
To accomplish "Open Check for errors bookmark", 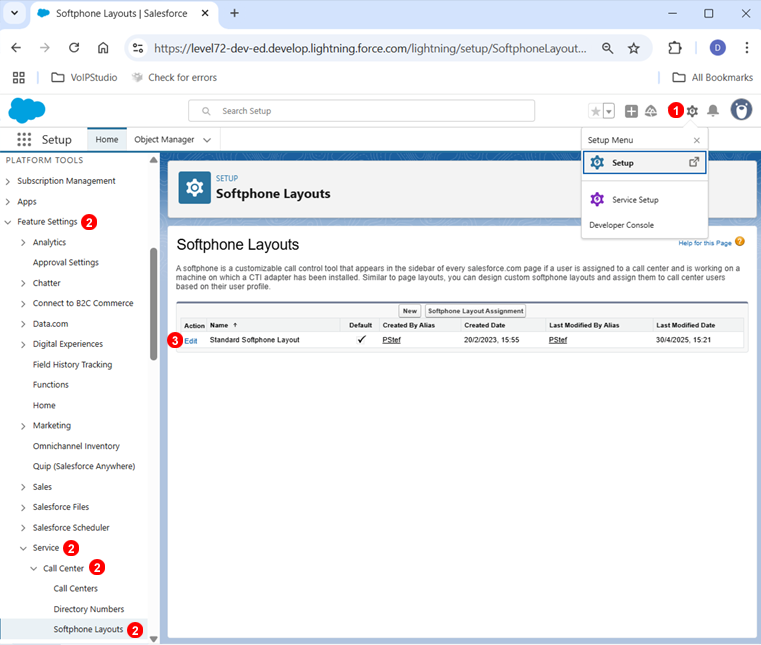I will coord(174,78).
